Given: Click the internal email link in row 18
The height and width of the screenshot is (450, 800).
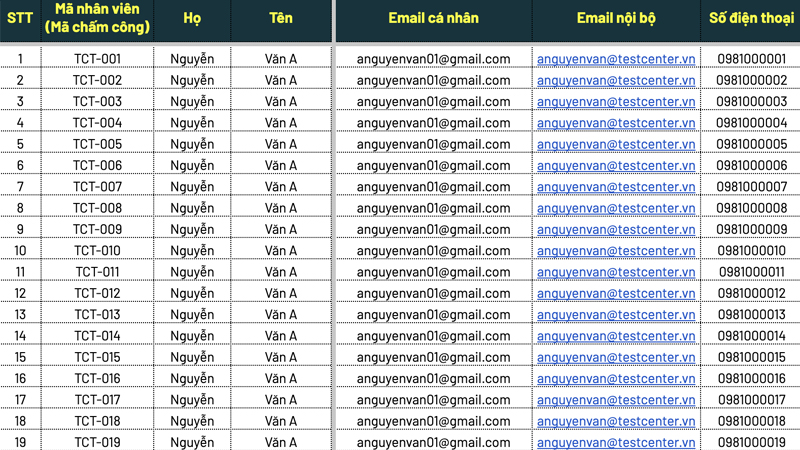Looking at the screenshot, I should coord(616,421).
